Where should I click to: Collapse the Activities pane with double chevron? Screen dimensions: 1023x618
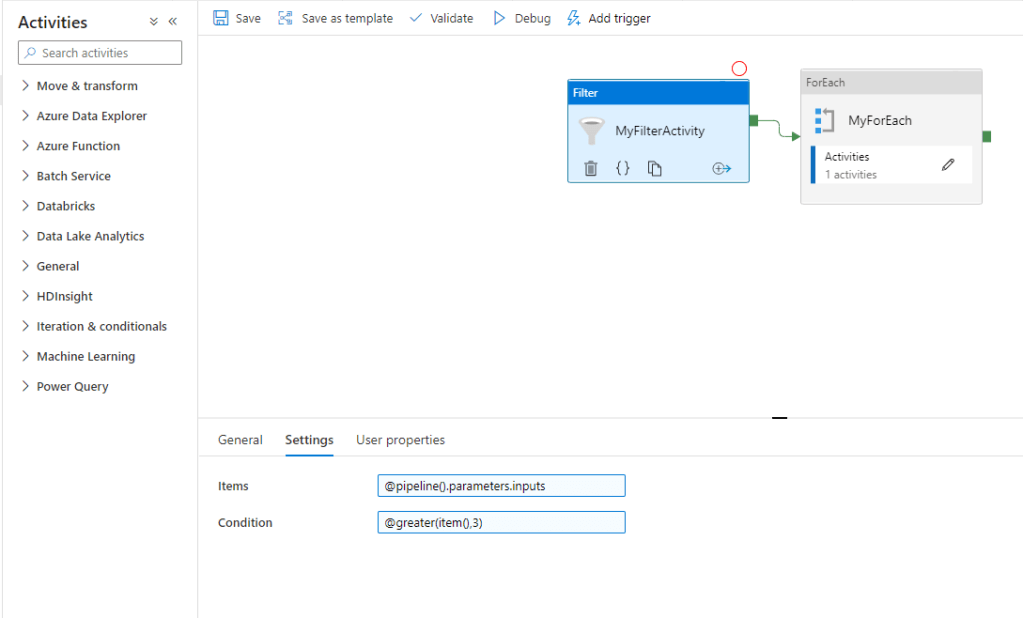[173, 22]
